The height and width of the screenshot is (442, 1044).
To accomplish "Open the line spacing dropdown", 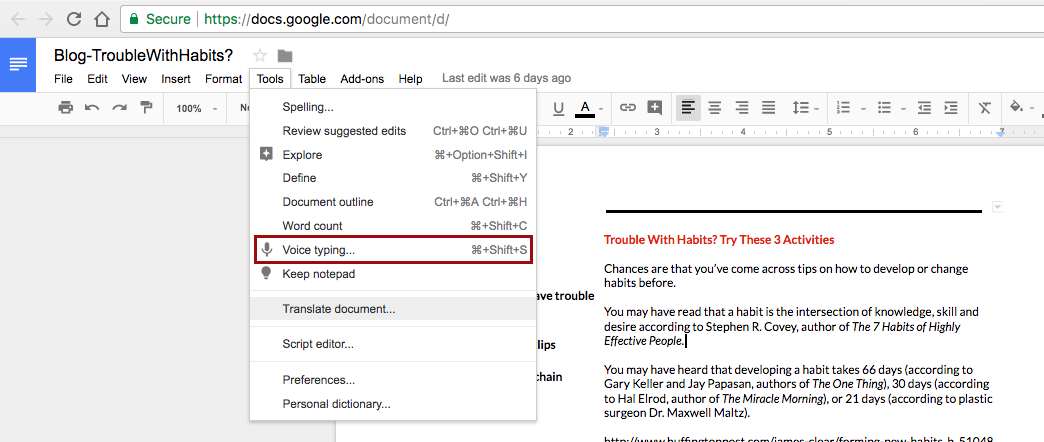I will 804,107.
